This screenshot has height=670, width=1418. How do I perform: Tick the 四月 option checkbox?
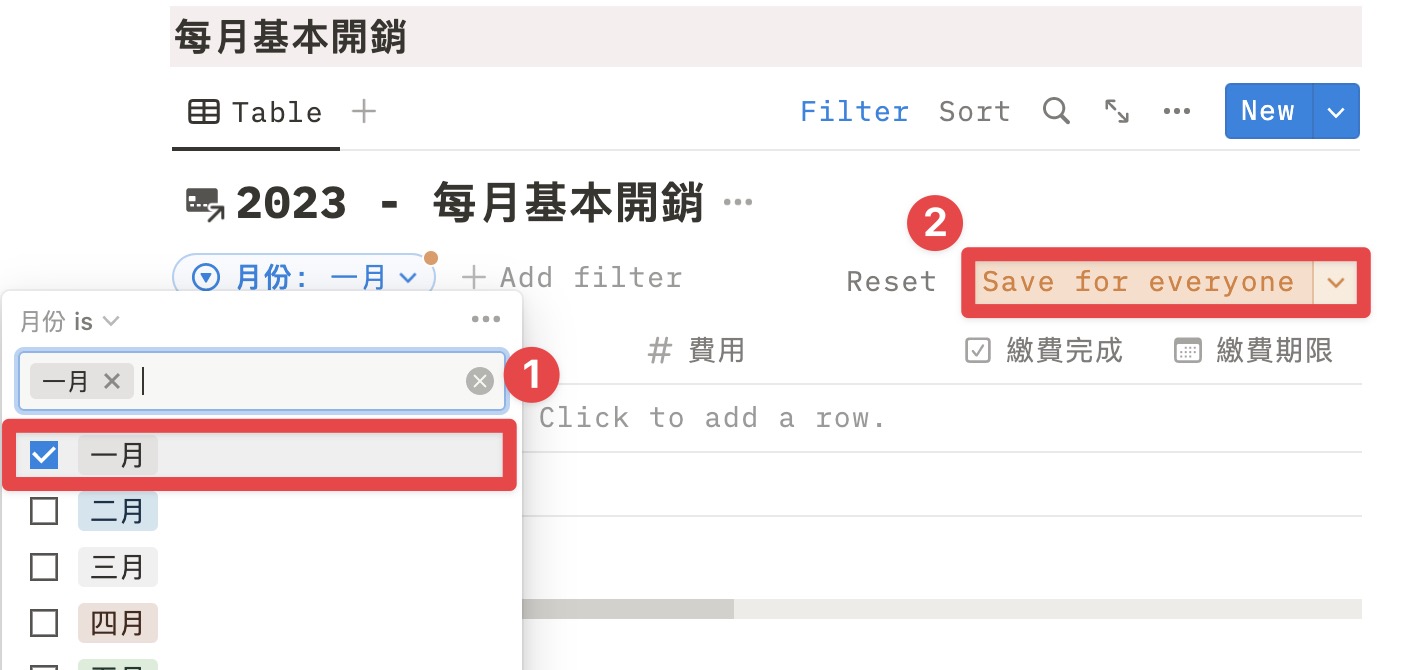point(44,624)
